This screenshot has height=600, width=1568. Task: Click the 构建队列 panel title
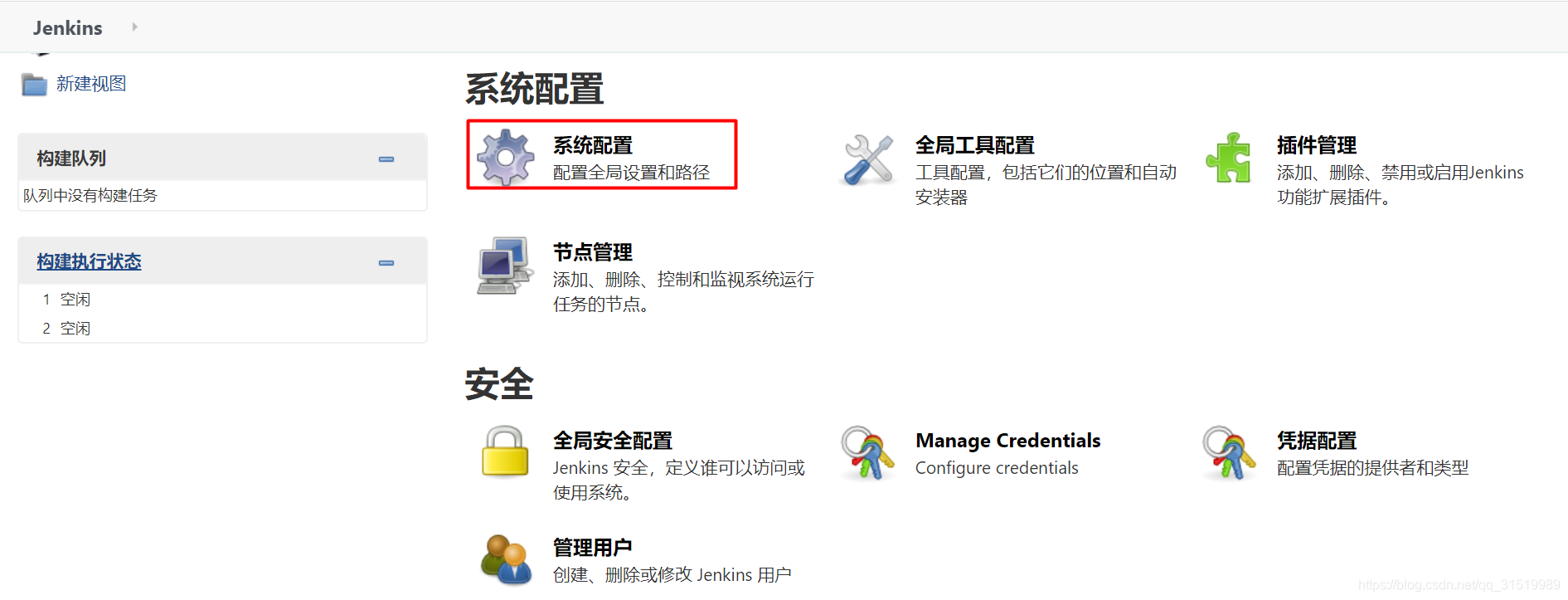71,158
